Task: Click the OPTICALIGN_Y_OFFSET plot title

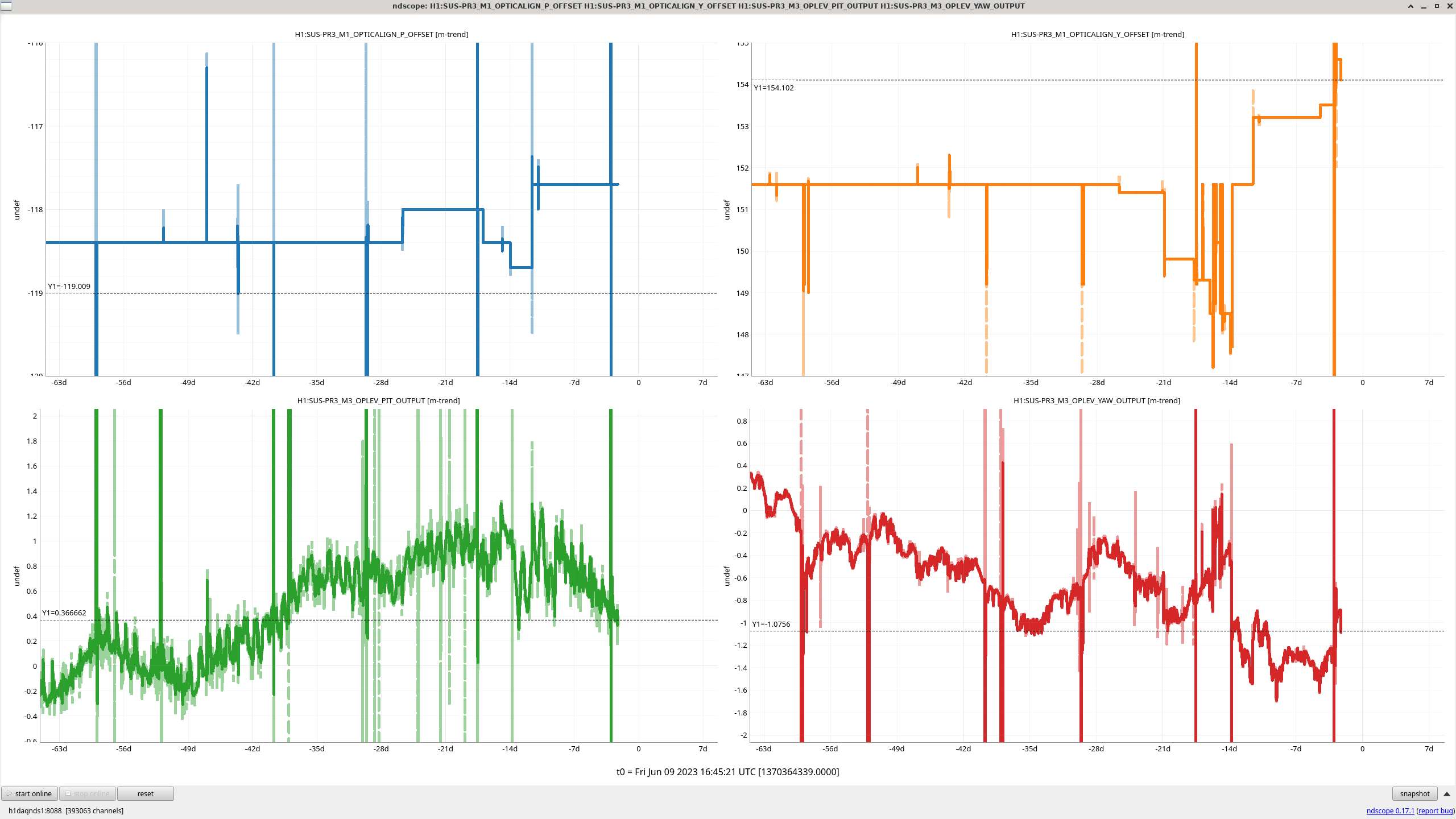Action: [x=1097, y=34]
